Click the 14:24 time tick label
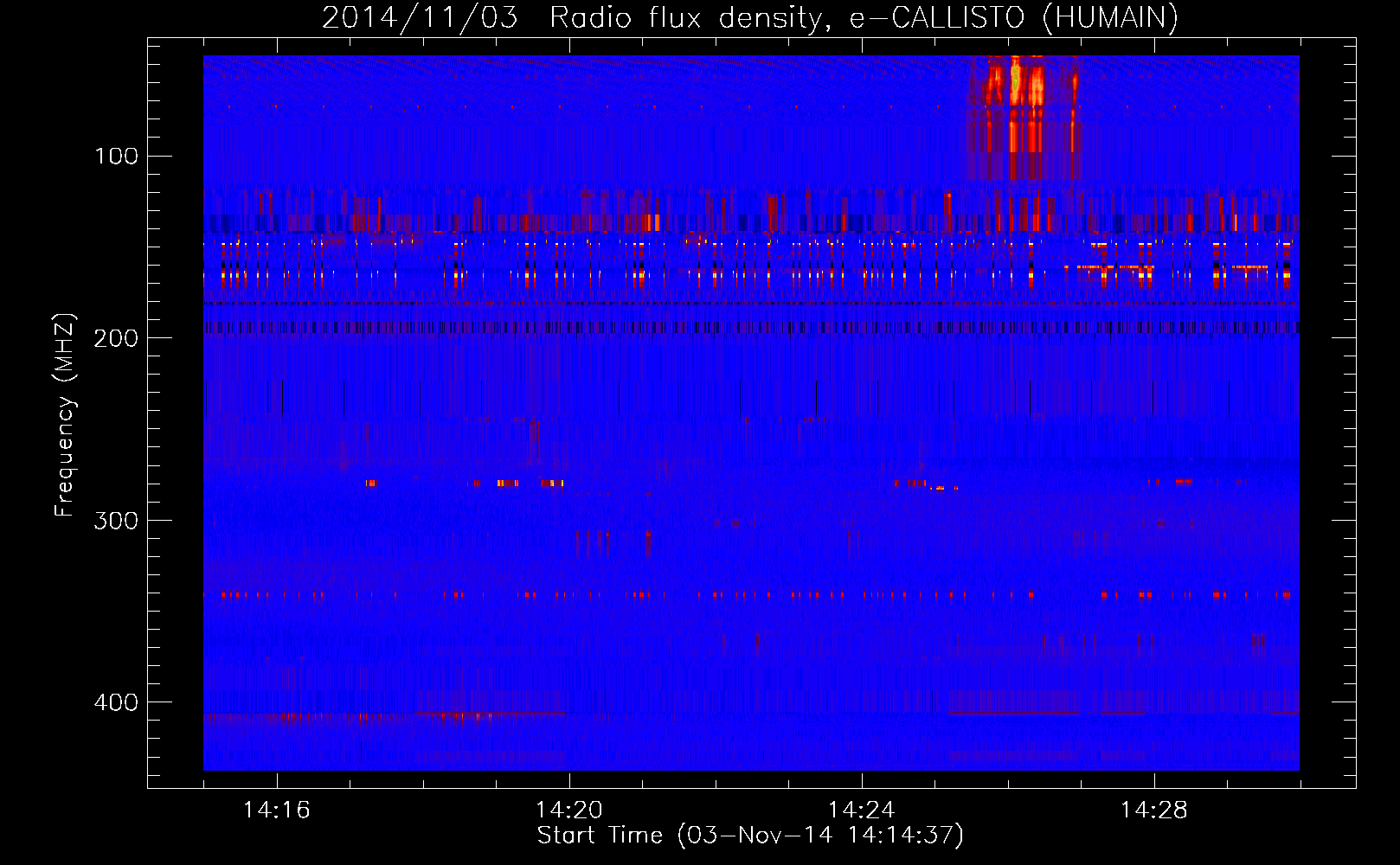The image size is (1400, 865). pyautogui.click(x=862, y=811)
